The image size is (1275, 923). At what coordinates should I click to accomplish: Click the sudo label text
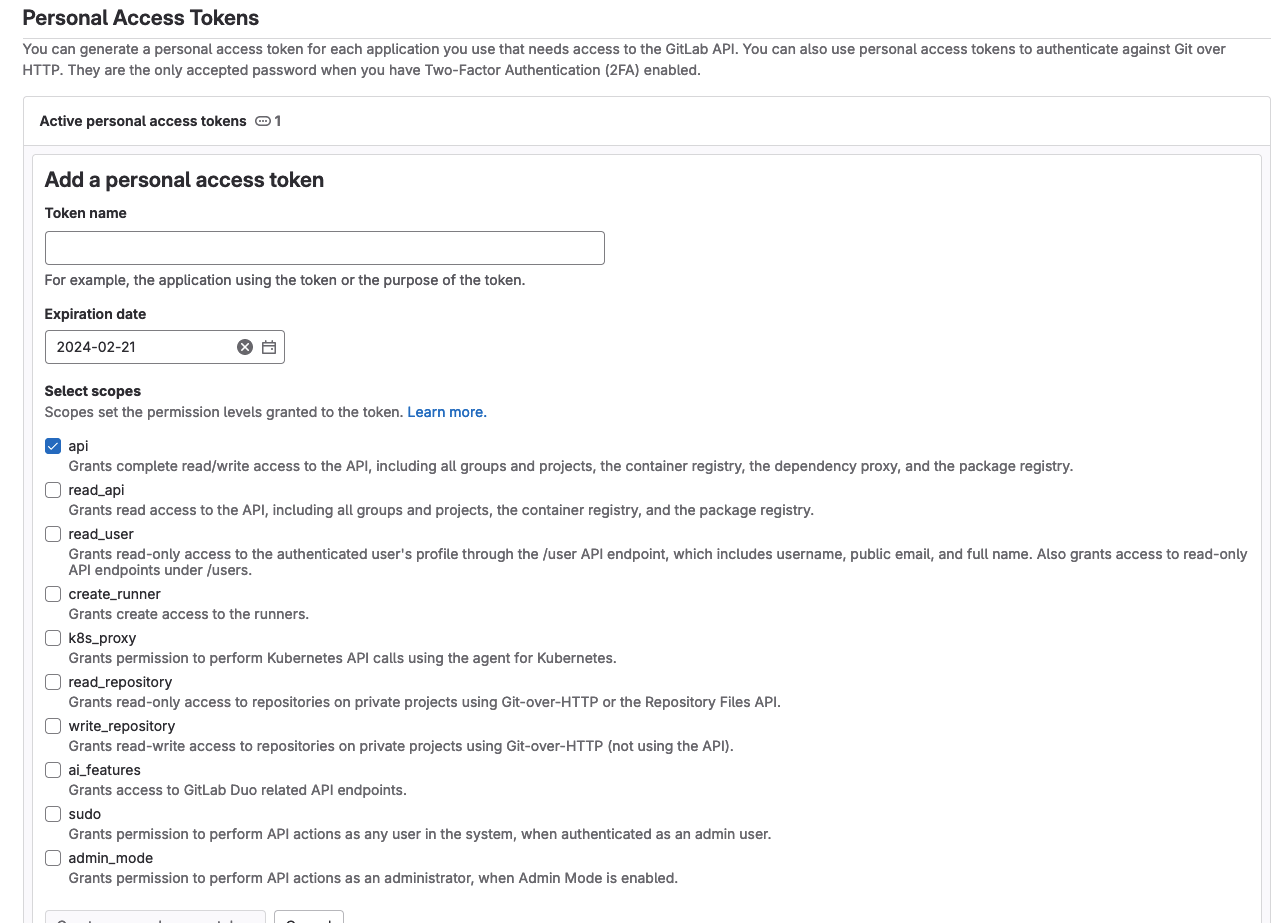[85, 814]
